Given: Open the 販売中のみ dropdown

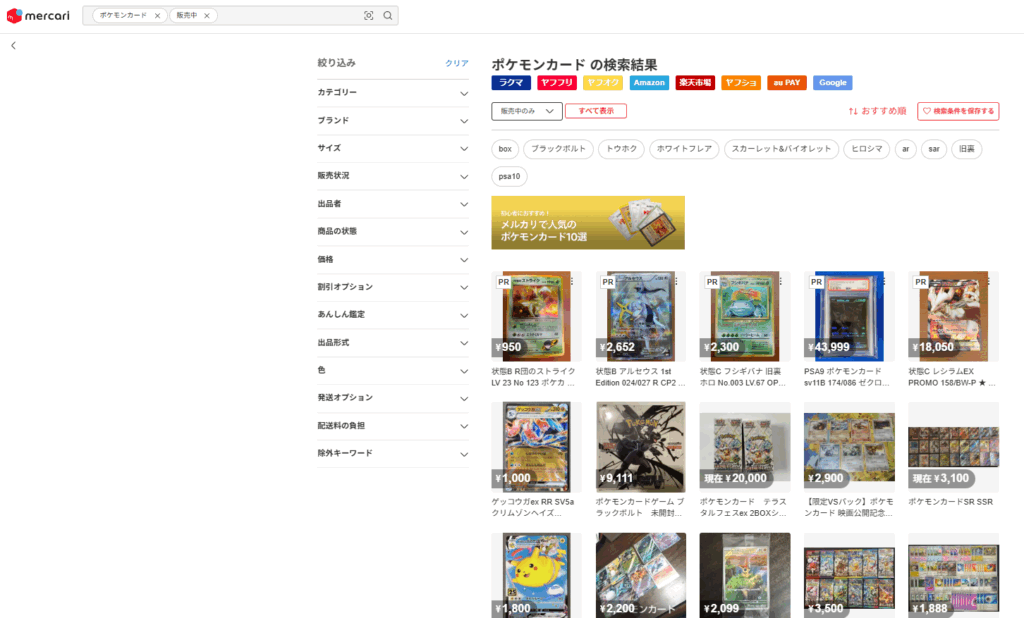Looking at the screenshot, I should pyautogui.click(x=527, y=111).
